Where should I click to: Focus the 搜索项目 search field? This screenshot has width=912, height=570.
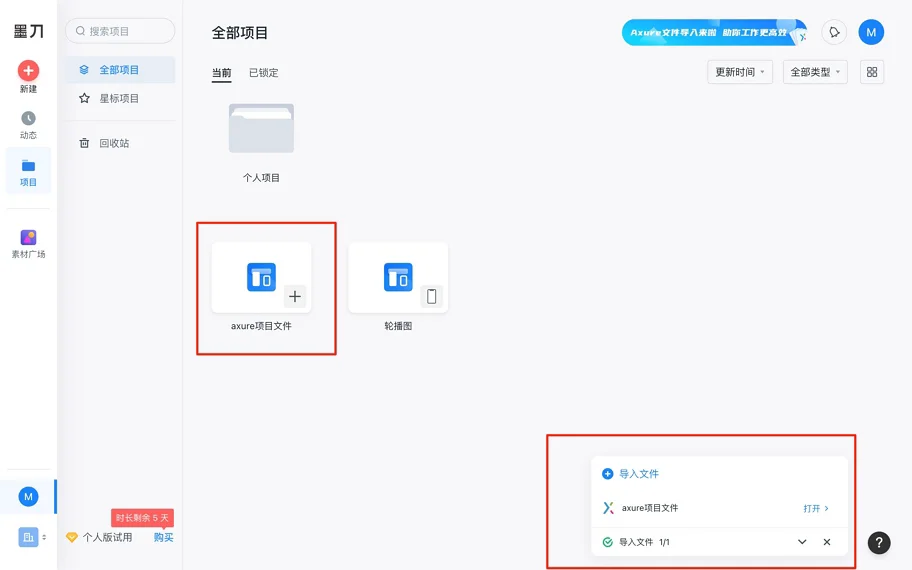[x=120, y=31]
